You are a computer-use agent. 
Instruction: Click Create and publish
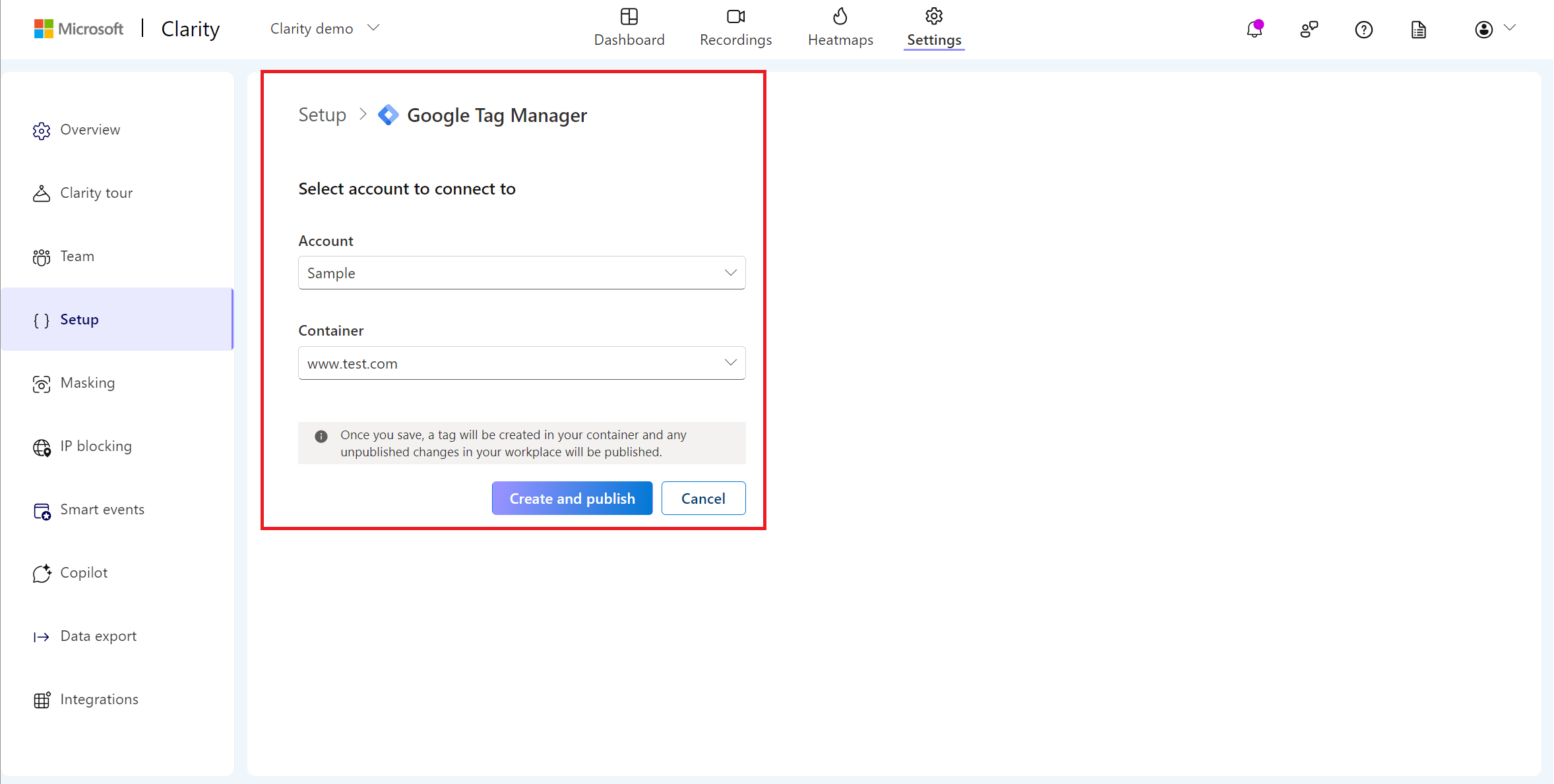click(x=571, y=498)
